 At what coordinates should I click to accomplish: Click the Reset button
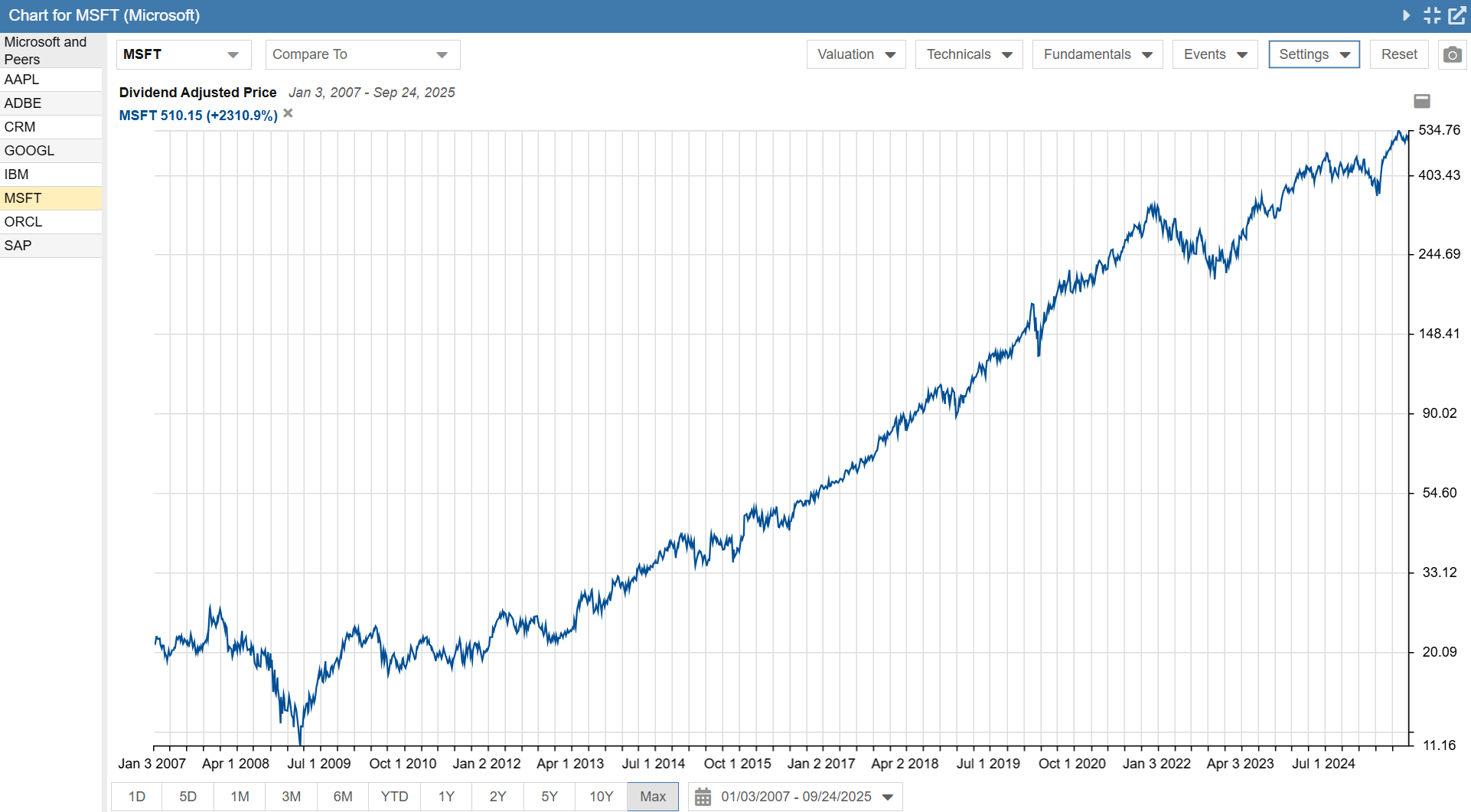[1398, 54]
